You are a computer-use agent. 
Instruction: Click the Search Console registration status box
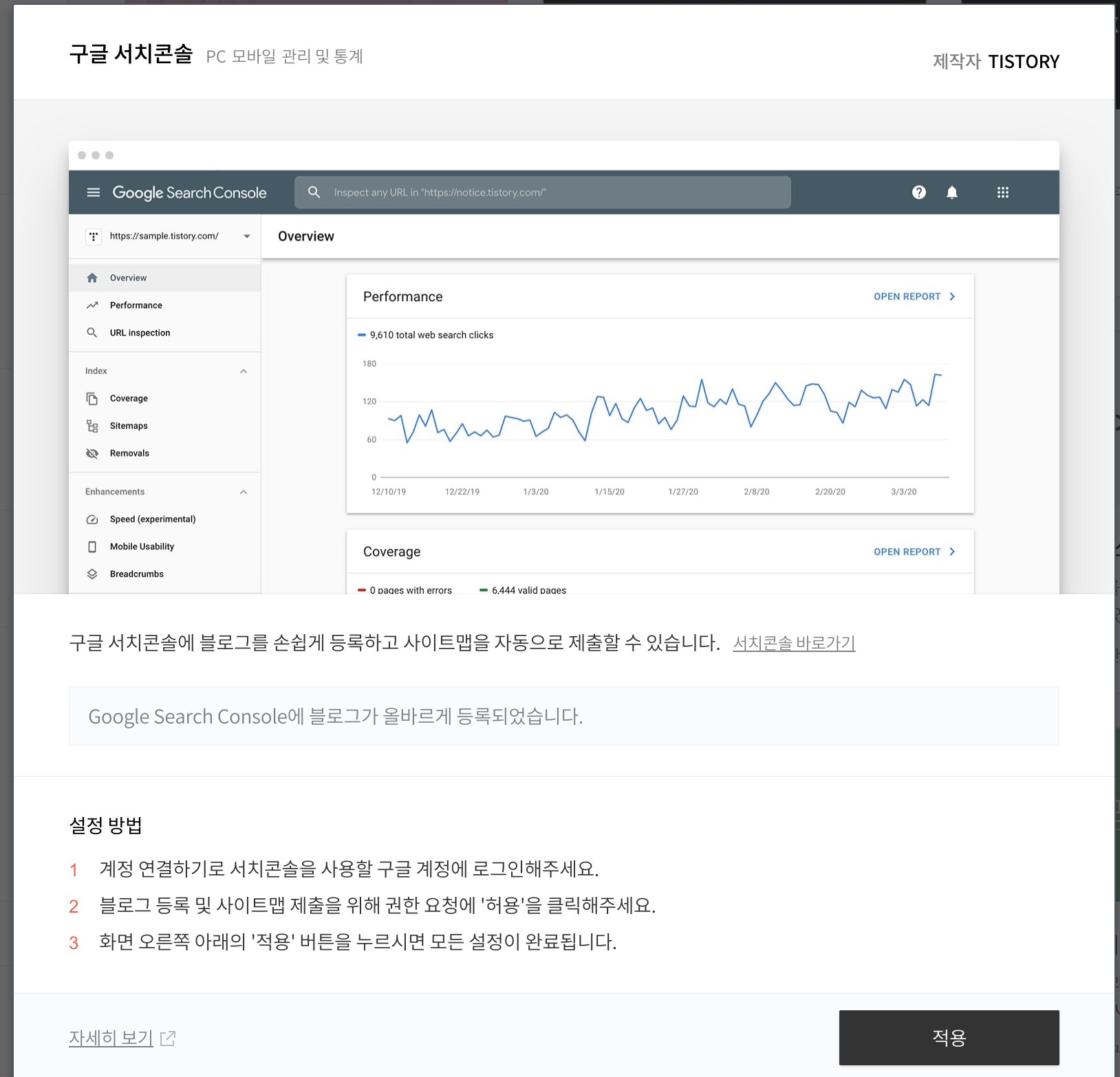pyautogui.click(x=564, y=716)
